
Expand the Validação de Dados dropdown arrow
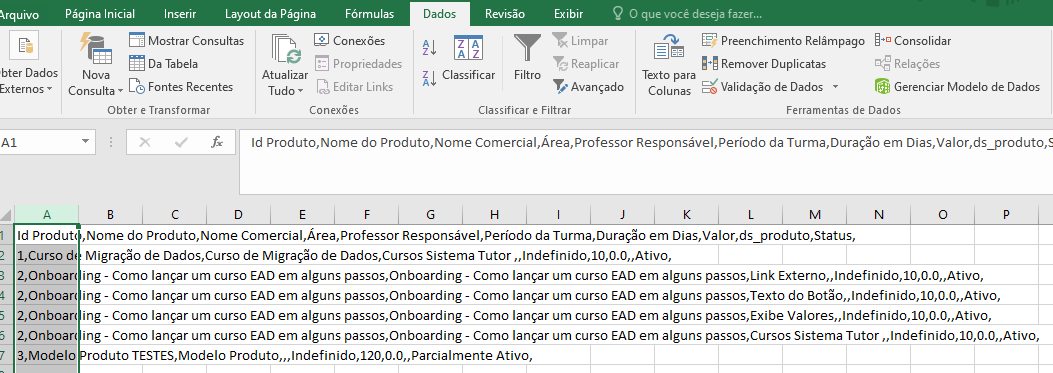click(835, 87)
